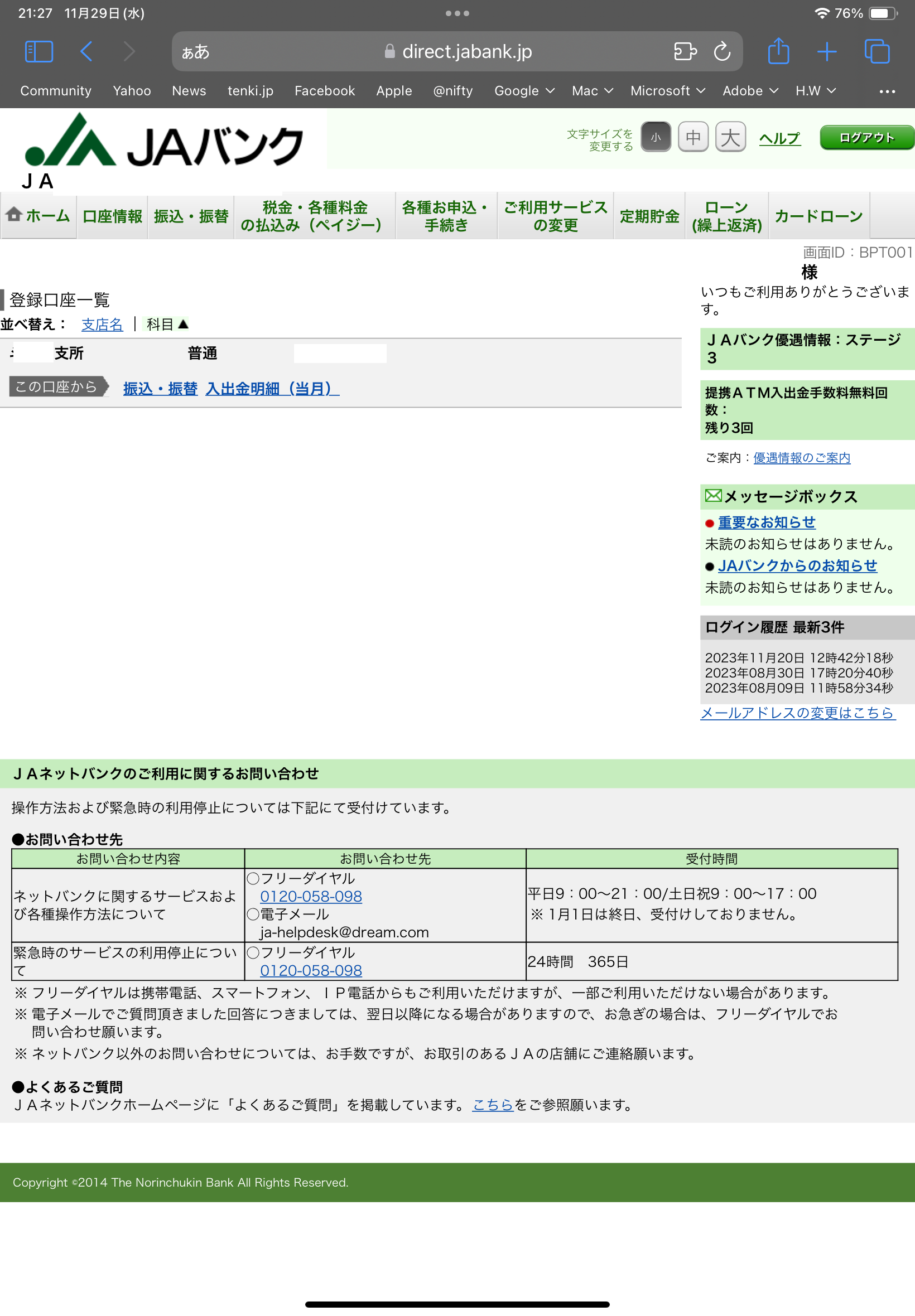Set text size to medium (中)

[693, 137]
